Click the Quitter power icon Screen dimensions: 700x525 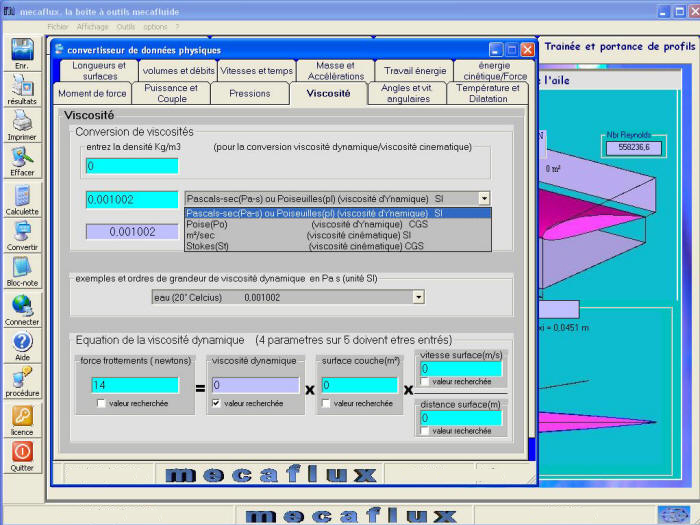point(22,452)
